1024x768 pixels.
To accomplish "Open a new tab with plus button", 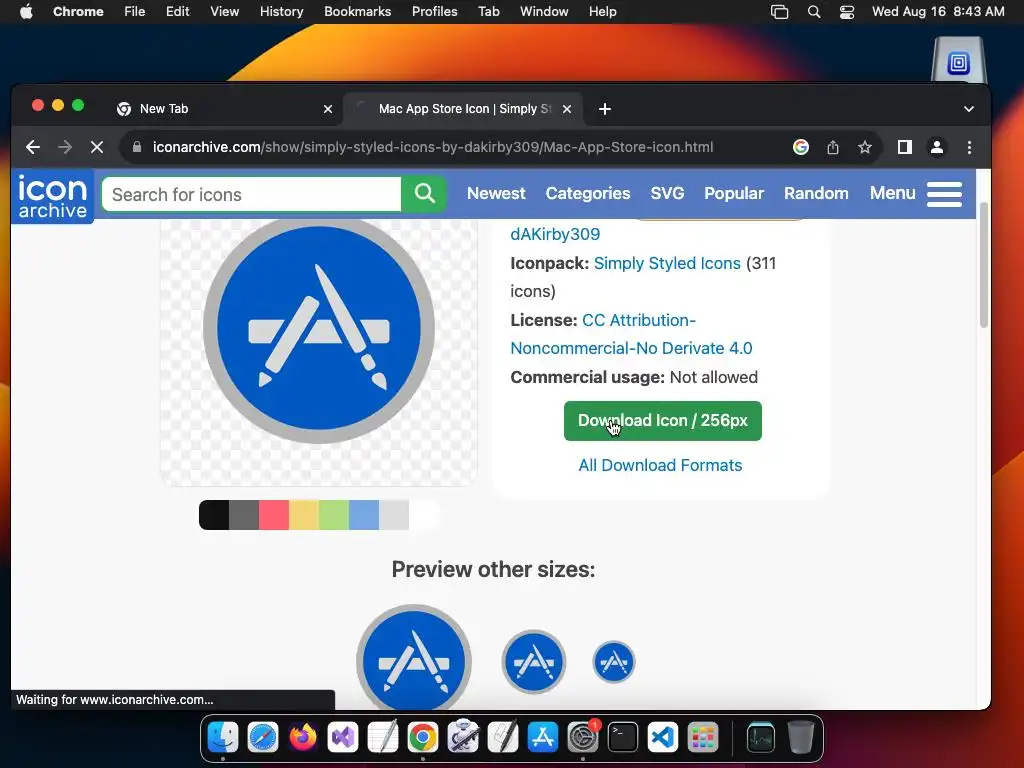I will coord(605,109).
